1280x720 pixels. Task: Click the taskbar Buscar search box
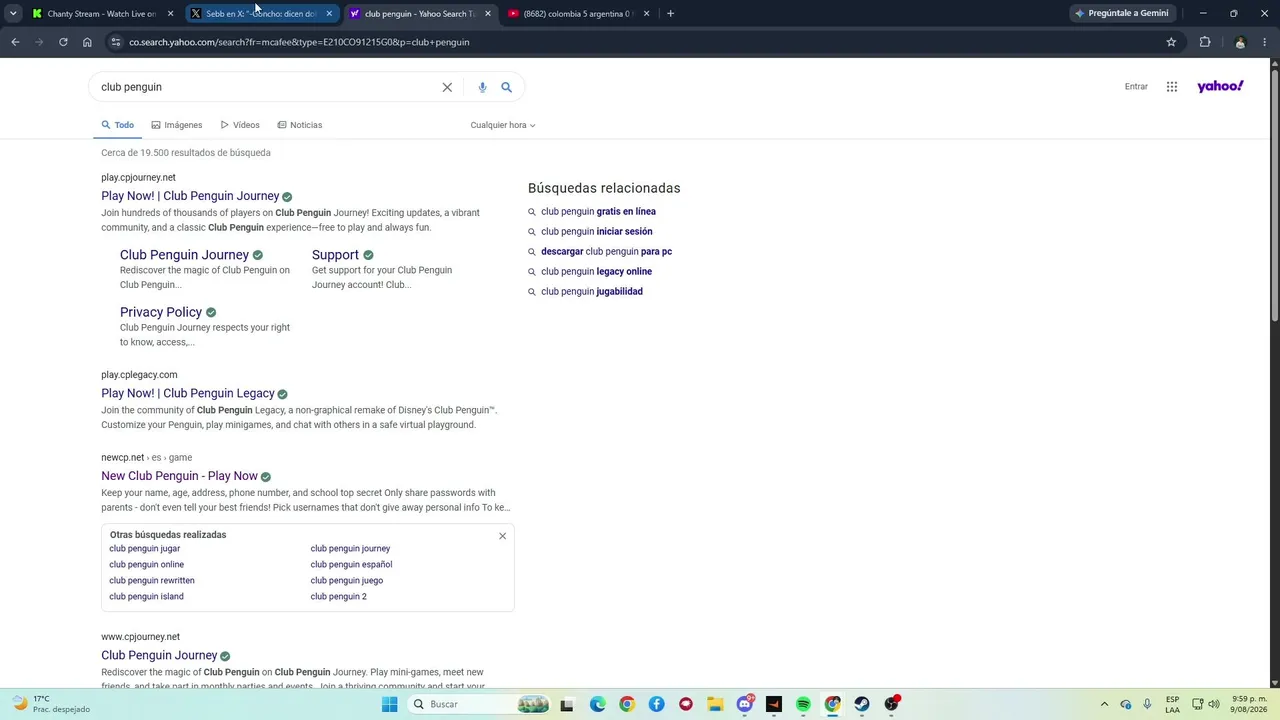point(480,704)
